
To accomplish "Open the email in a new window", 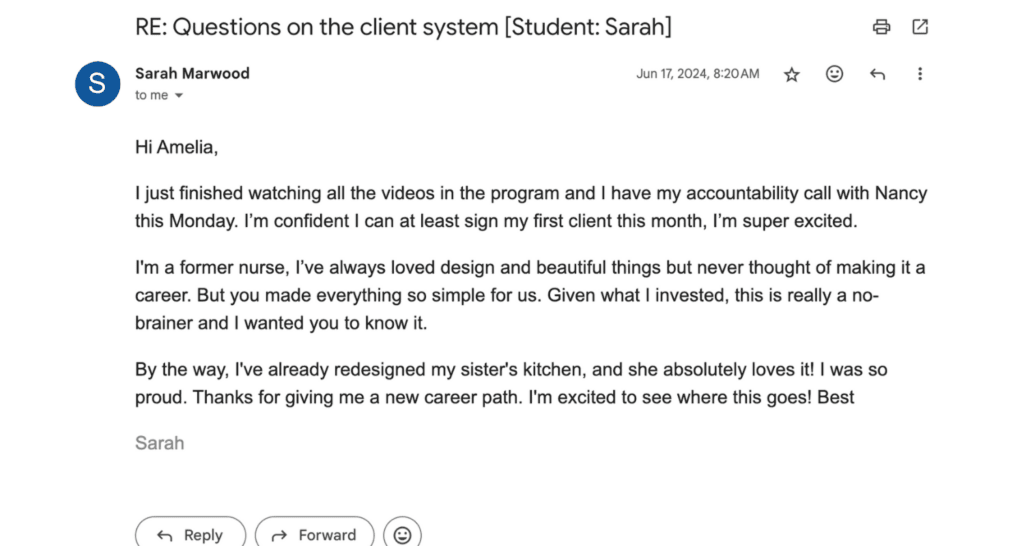I will pos(920,27).
